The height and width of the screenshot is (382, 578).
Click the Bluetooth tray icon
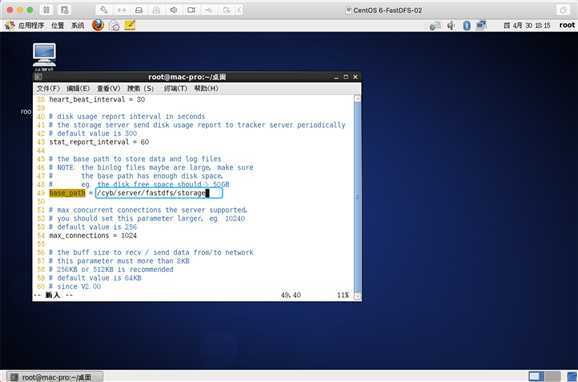click(466, 25)
